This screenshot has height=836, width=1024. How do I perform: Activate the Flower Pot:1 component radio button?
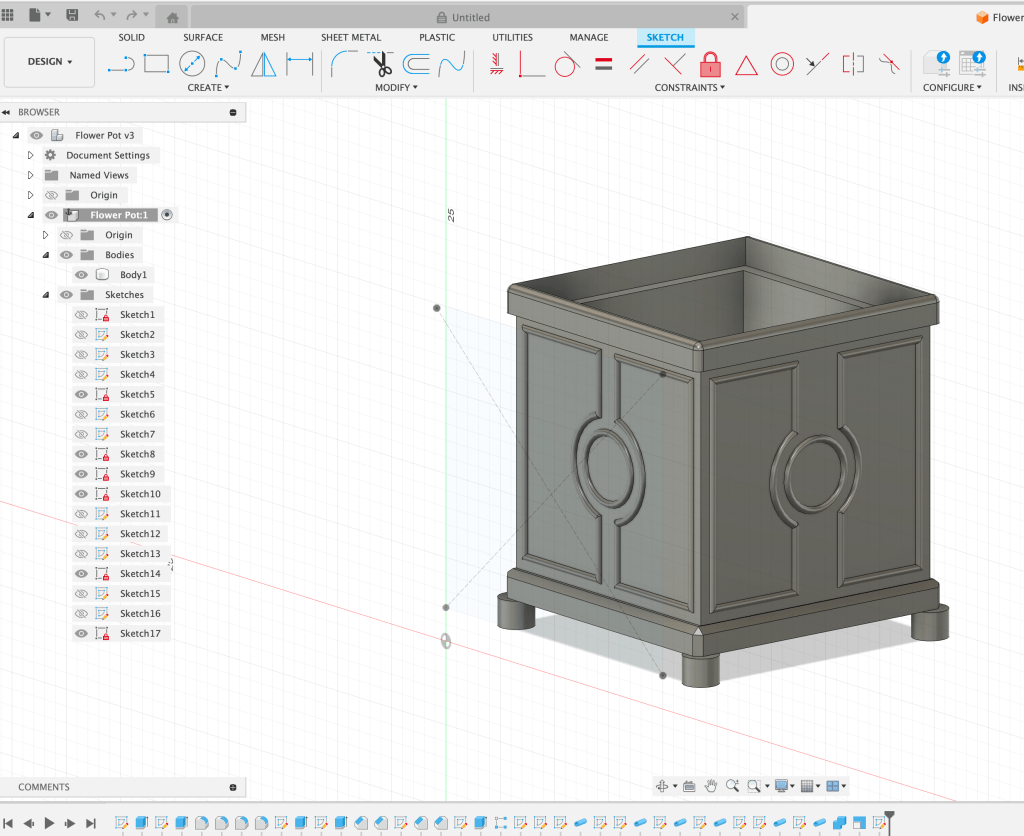click(x=167, y=215)
